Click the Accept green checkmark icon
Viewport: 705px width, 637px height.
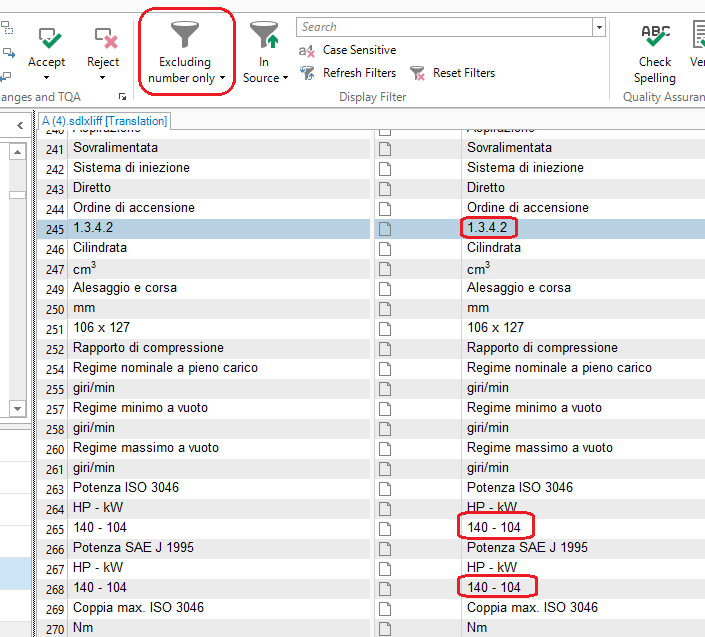pos(46,38)
